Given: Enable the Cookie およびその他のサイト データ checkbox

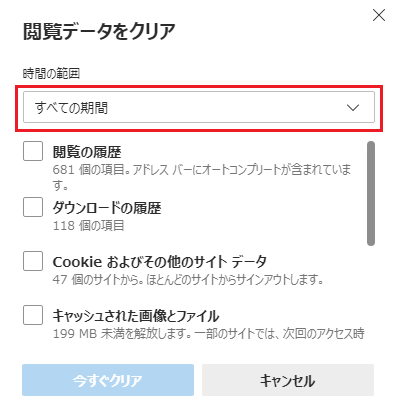Looking at the screenshot, I should pyautogui.click(x=33, y=261).
